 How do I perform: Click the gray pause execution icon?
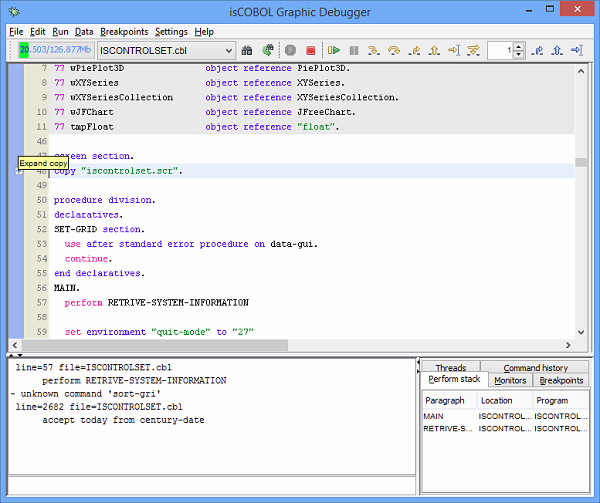290,50
